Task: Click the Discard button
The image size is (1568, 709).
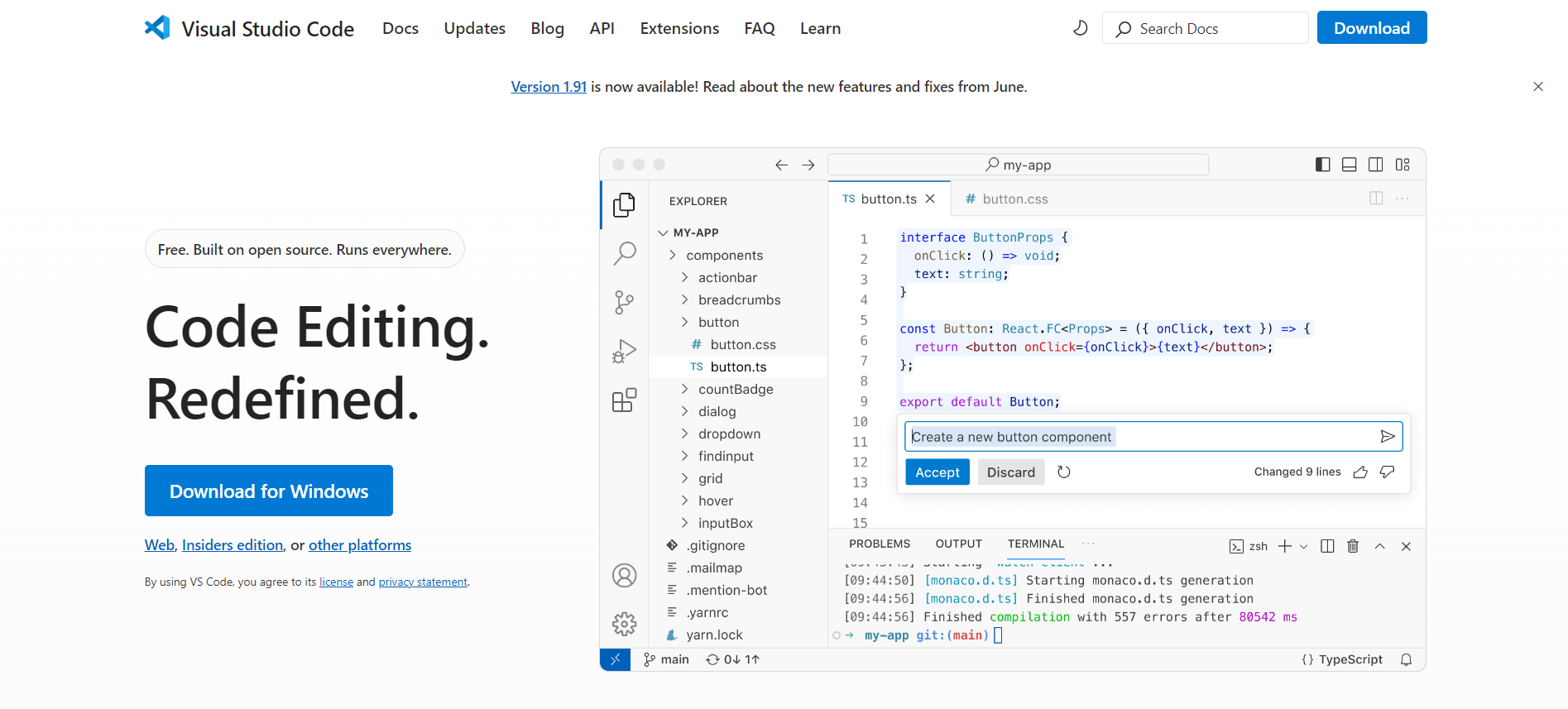Action: pos(1011,472)
